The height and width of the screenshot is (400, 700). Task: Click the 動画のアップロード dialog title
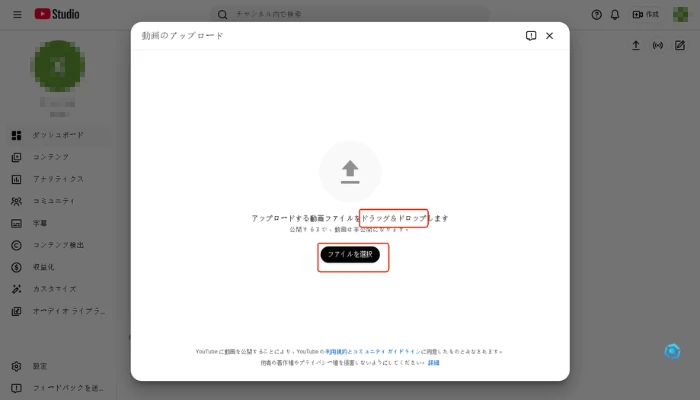[183, 36]
